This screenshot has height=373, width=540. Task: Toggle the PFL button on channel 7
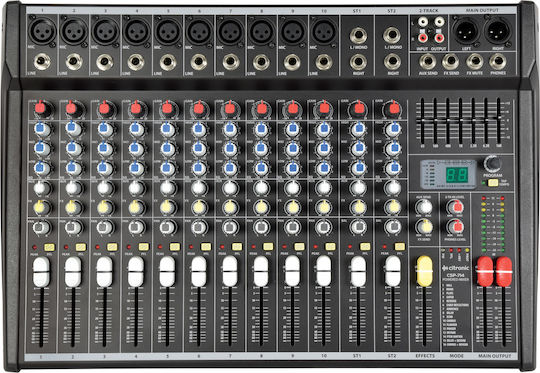pyautogui.click(x=237, y=247)
